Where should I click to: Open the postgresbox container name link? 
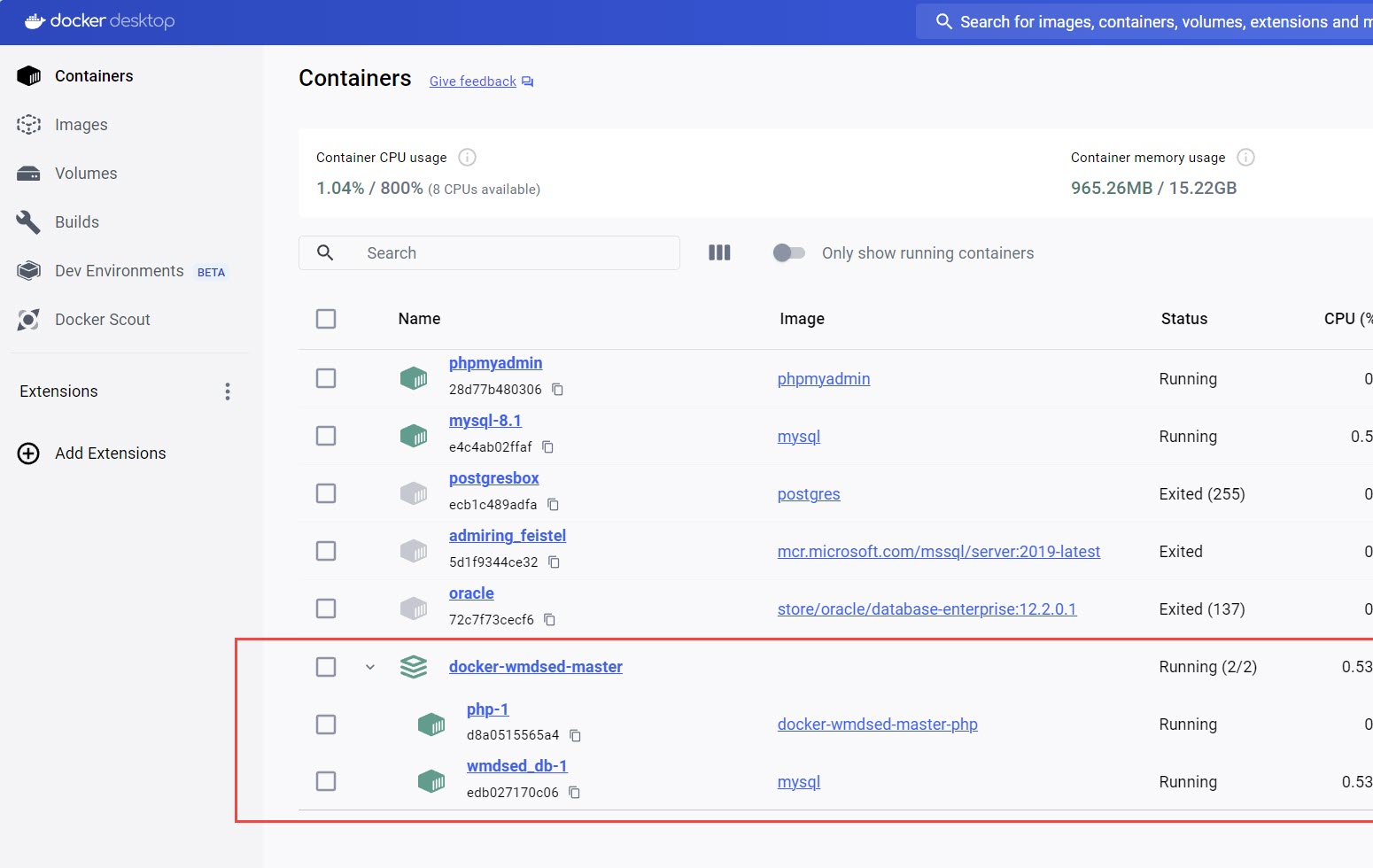(x=494, y=478)
